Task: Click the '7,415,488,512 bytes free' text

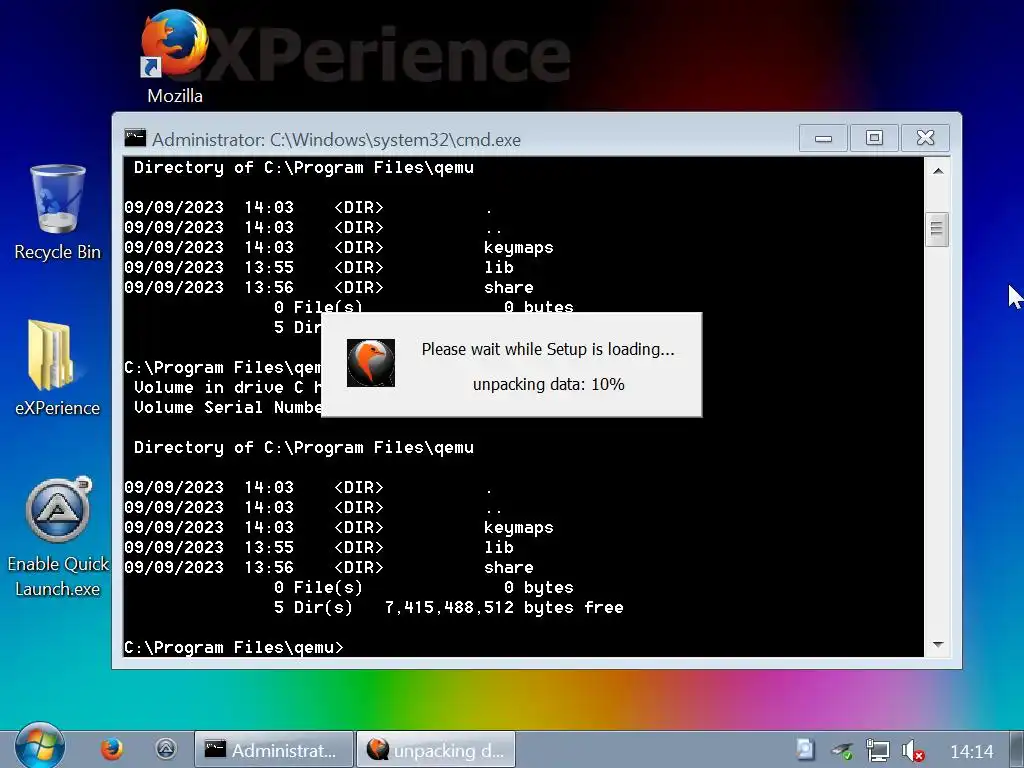Action: point(504,607)
